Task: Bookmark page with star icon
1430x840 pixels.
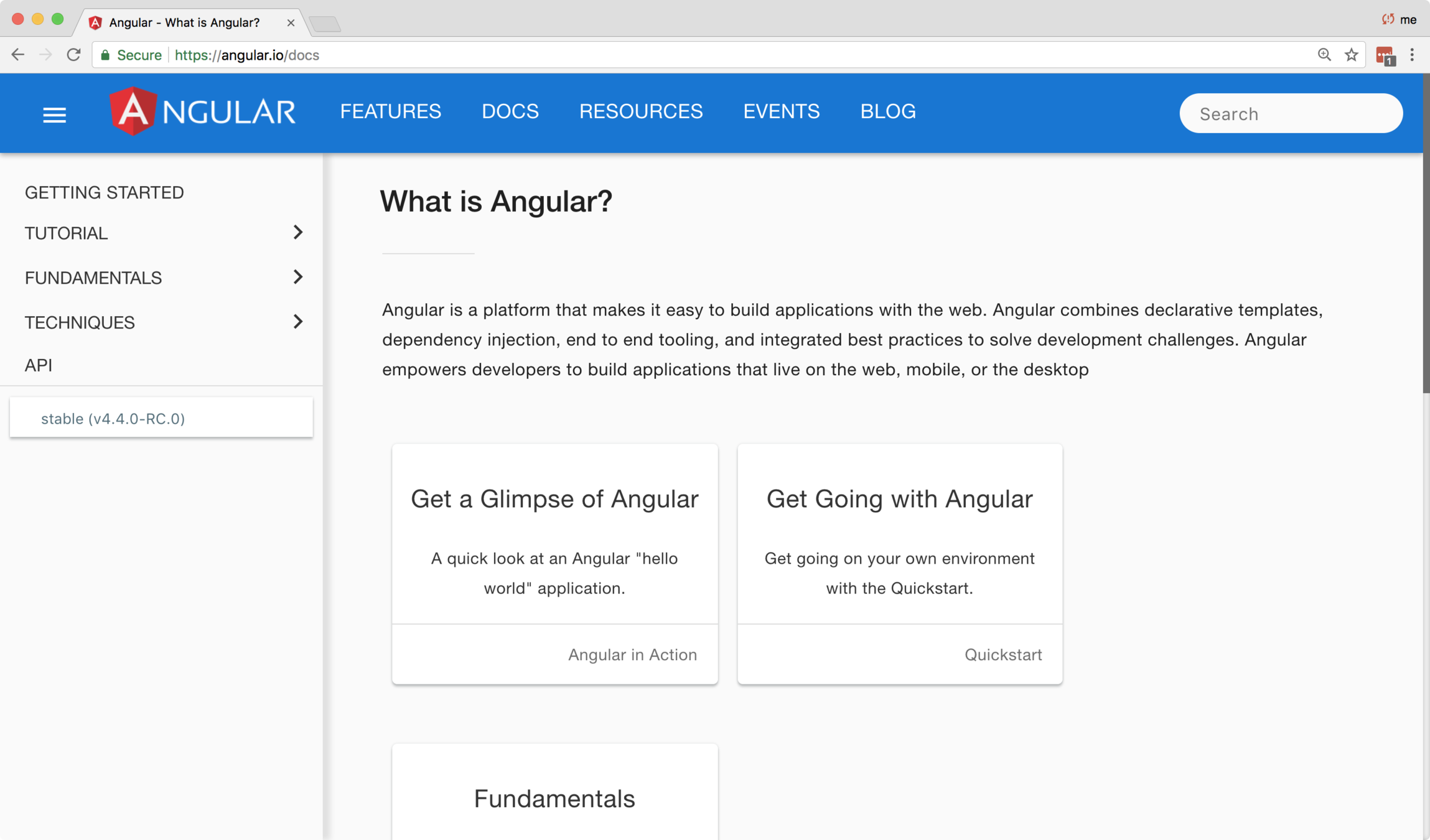Action: click(x=1351, y=55)
